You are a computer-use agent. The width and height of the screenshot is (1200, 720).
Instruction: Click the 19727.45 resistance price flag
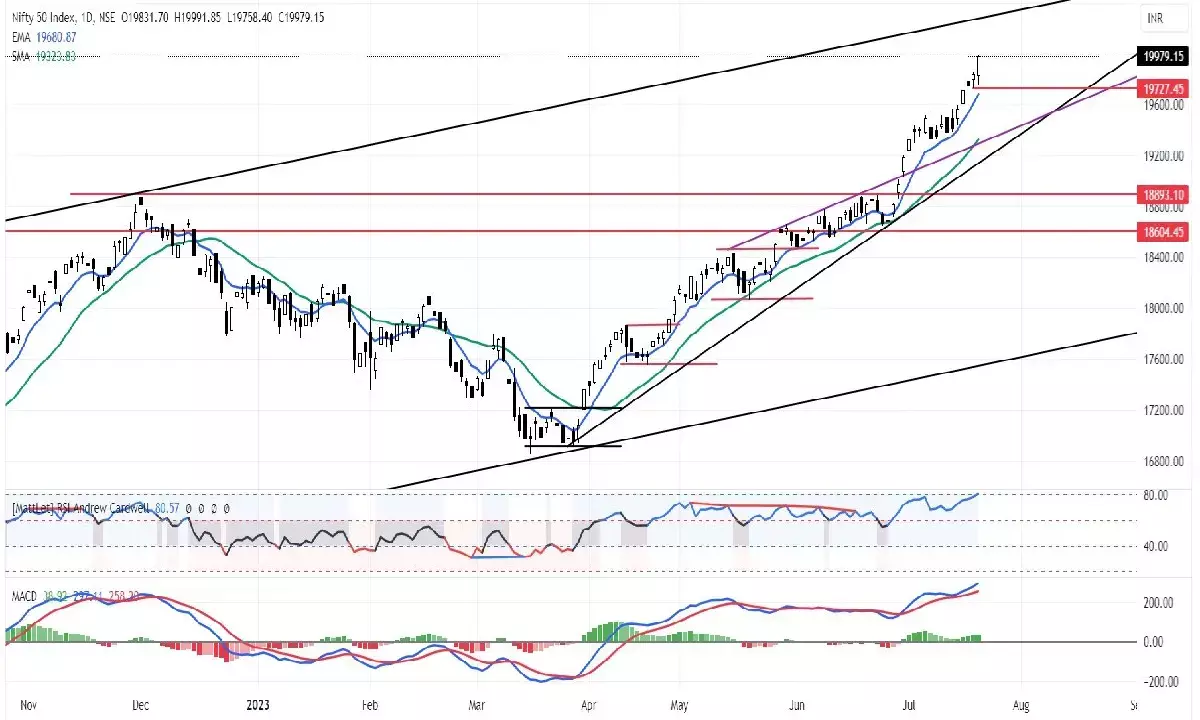1162,89
